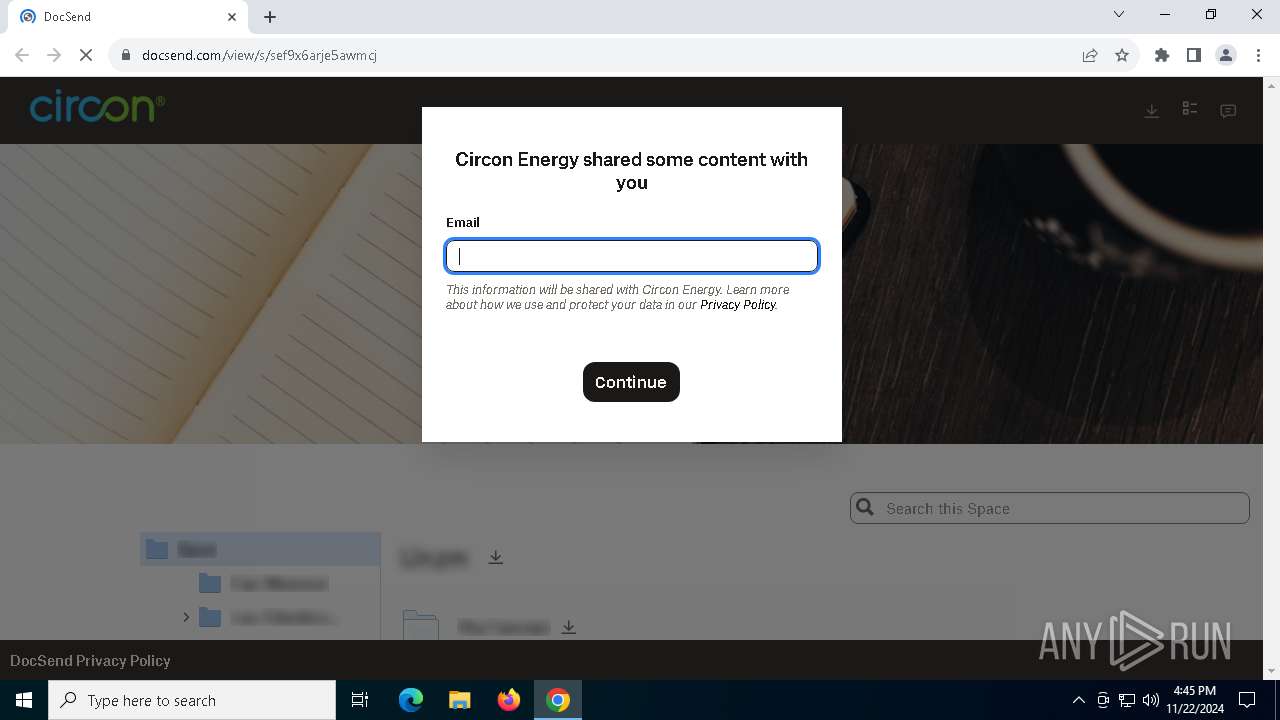Open Chrome Extensions puzzle icon
The image size is (1280, 720).
tap(1162, 55)
